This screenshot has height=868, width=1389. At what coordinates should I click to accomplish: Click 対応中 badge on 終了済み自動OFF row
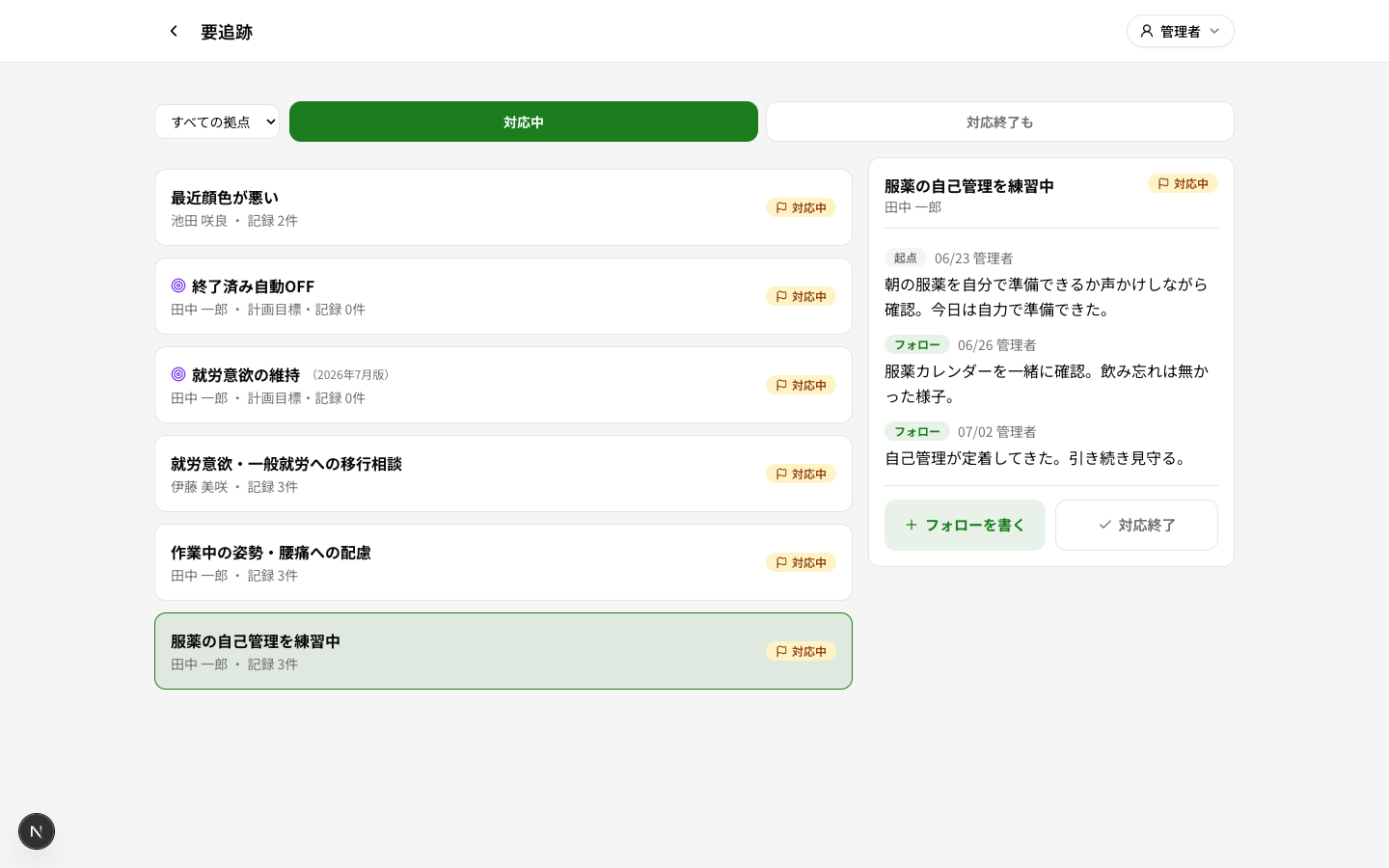[x=801, y=296]
